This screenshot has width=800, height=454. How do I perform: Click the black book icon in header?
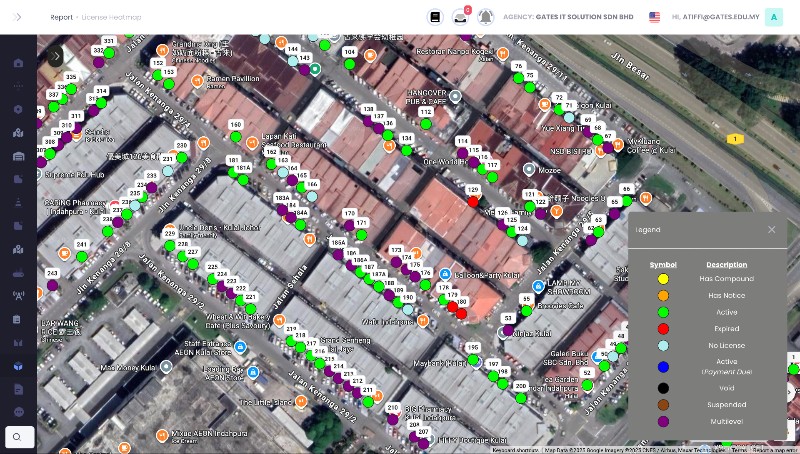(435, 17)
